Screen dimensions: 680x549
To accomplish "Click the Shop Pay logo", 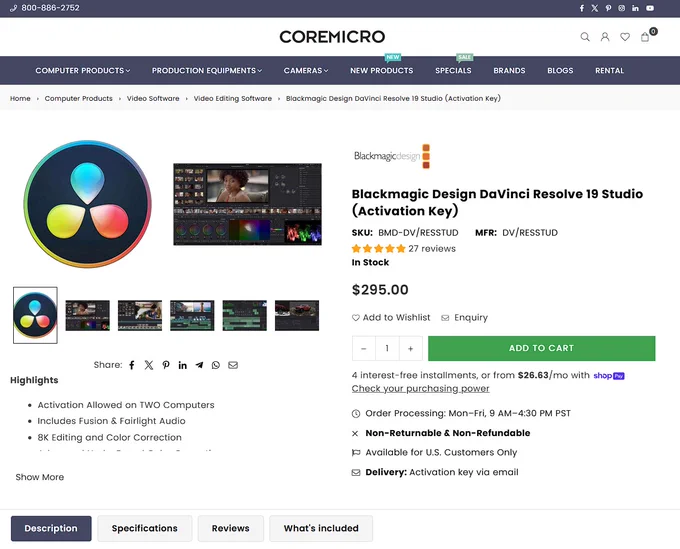I will pyautogui.click(x=609, y=376).
